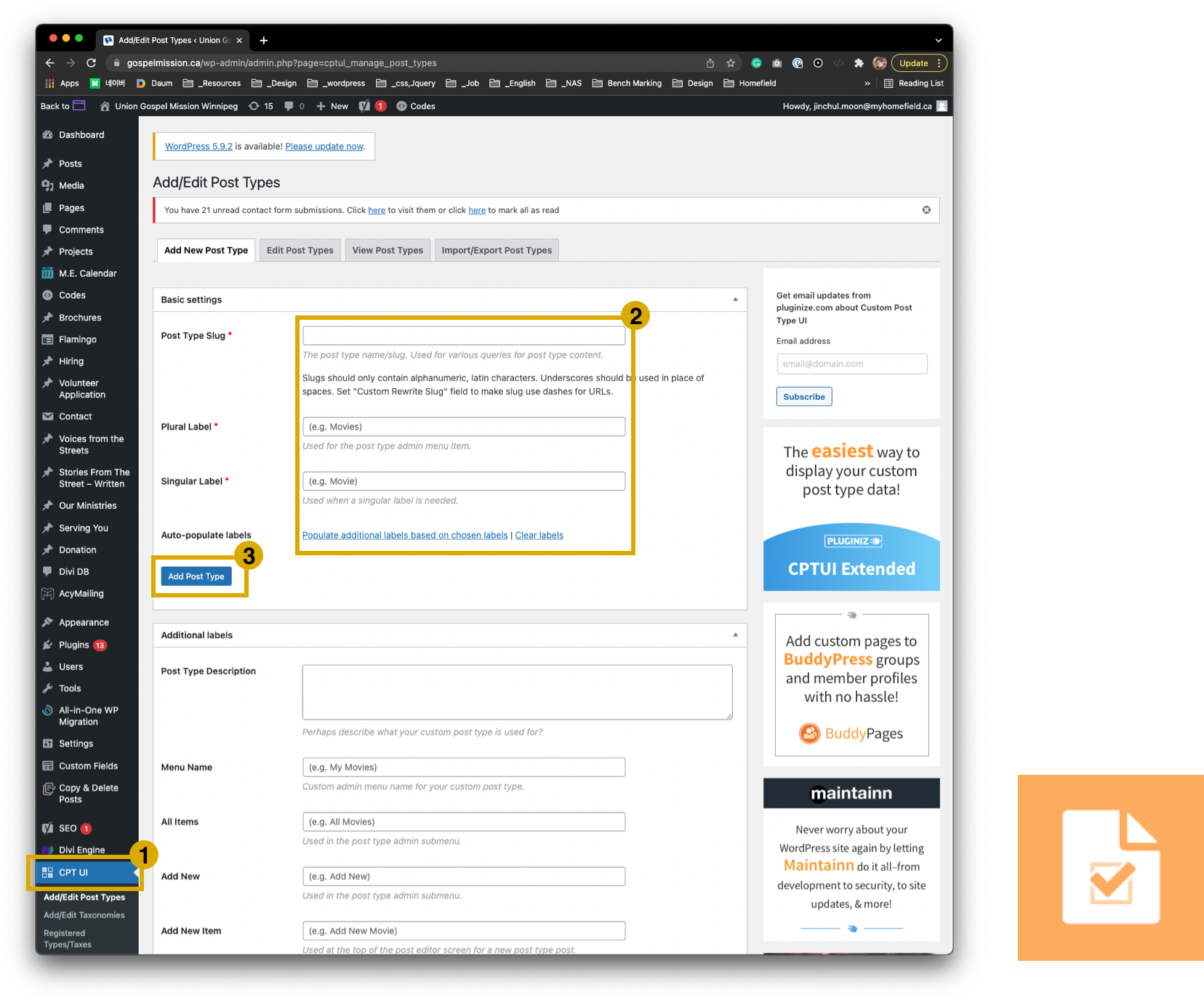
Task: Open the Import/Export Post Types tab
Action: click(x=496, y=250)
